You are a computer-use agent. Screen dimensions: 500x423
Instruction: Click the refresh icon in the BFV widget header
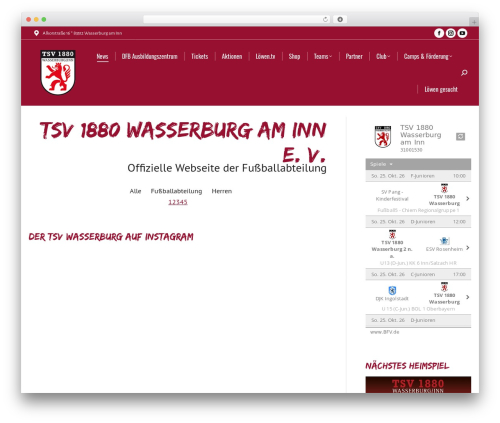tap(460, 137)
